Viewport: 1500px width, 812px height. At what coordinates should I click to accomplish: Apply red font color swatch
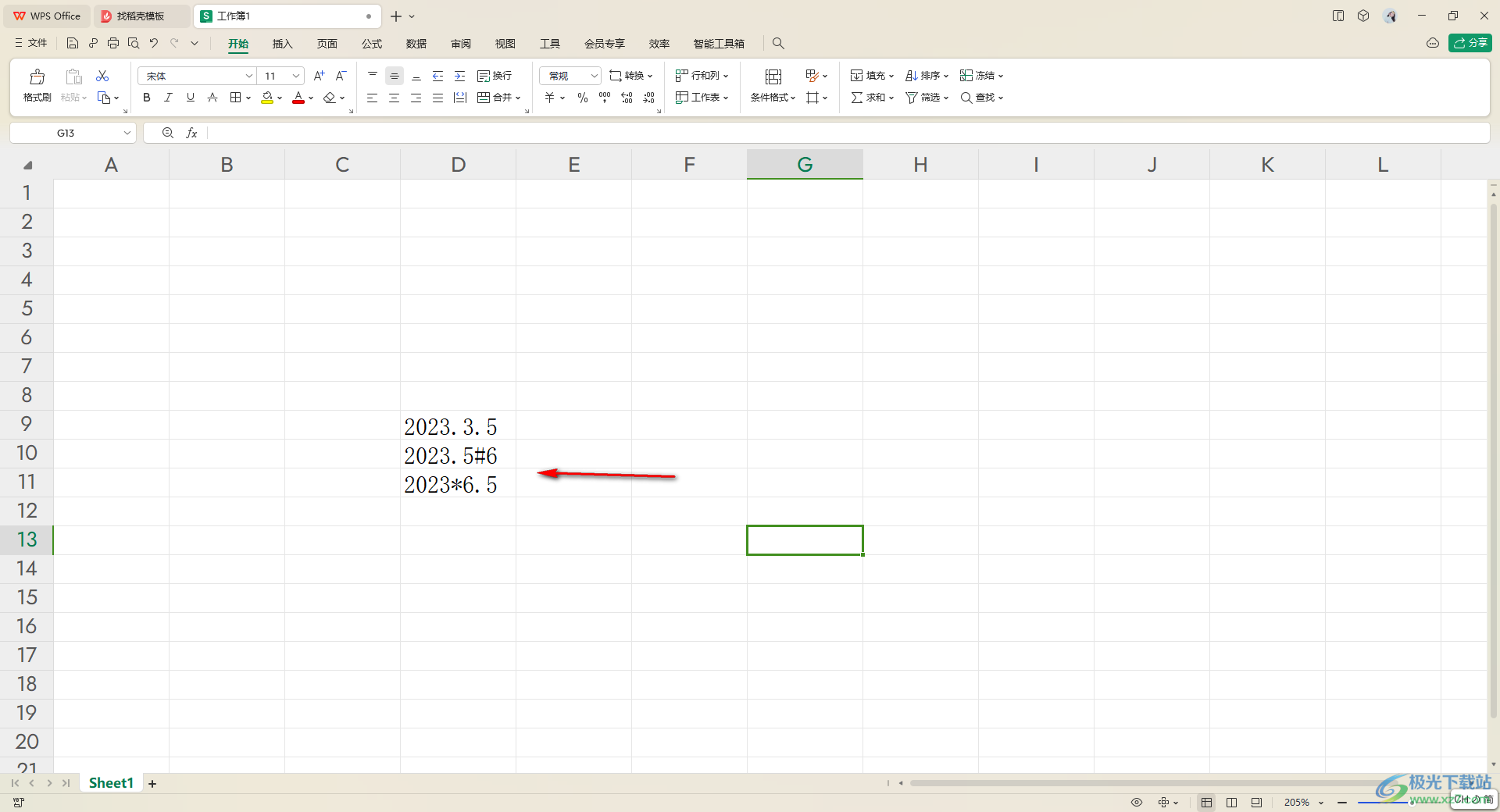pos(298,98)
